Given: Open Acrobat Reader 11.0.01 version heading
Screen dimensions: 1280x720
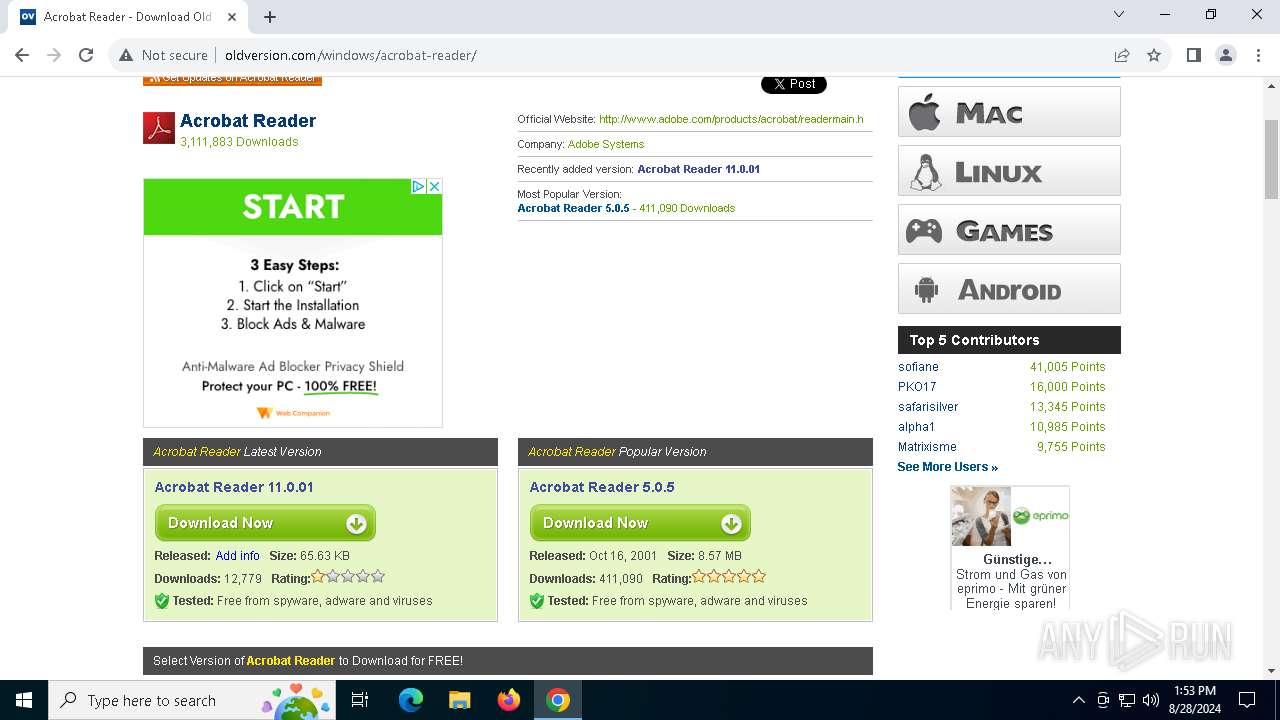Looking at the screenshot, I should (x=234, y=487).
